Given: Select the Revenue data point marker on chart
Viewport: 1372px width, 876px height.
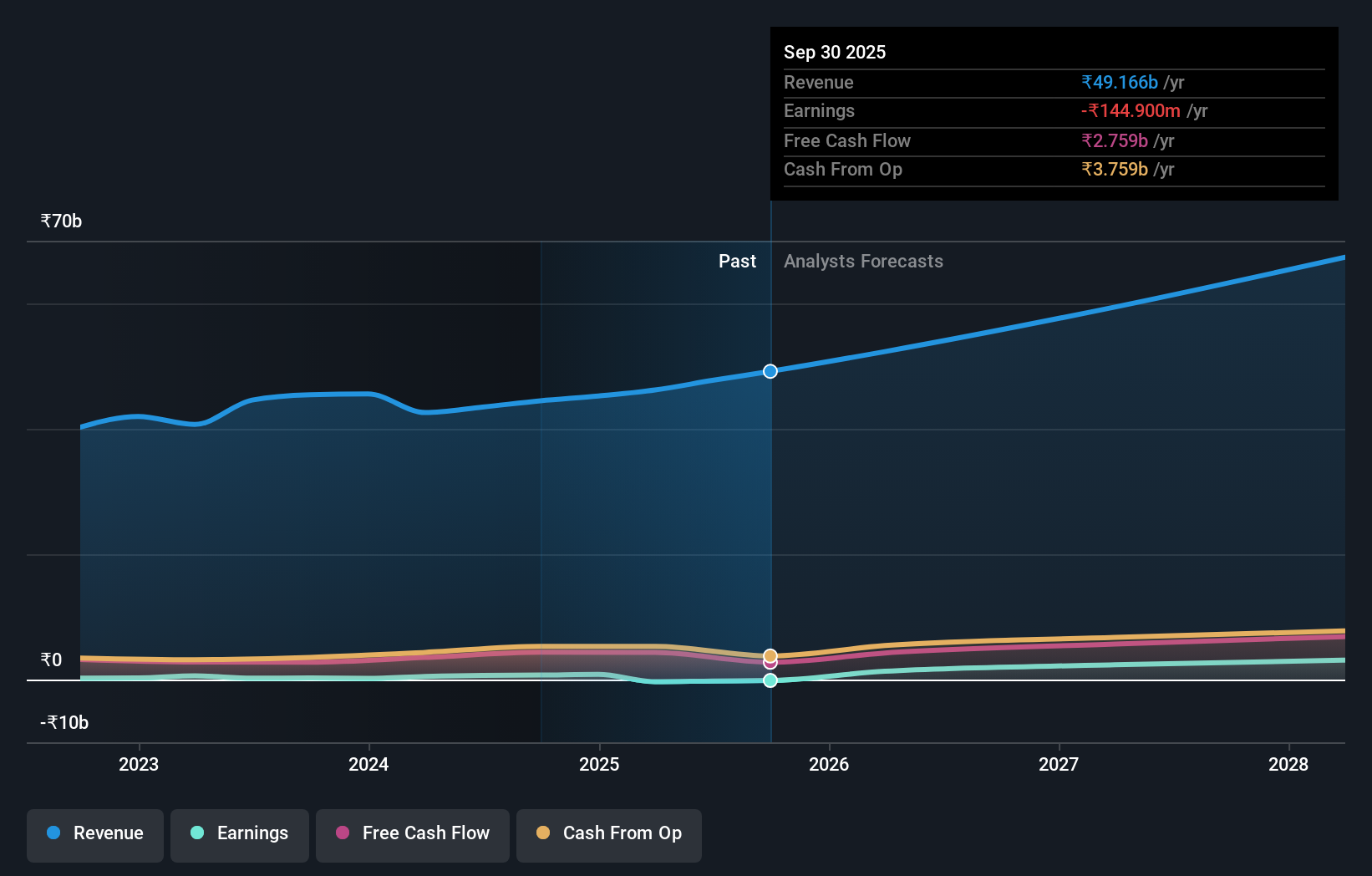Looking at the screenshot, I should pos(770,371).
